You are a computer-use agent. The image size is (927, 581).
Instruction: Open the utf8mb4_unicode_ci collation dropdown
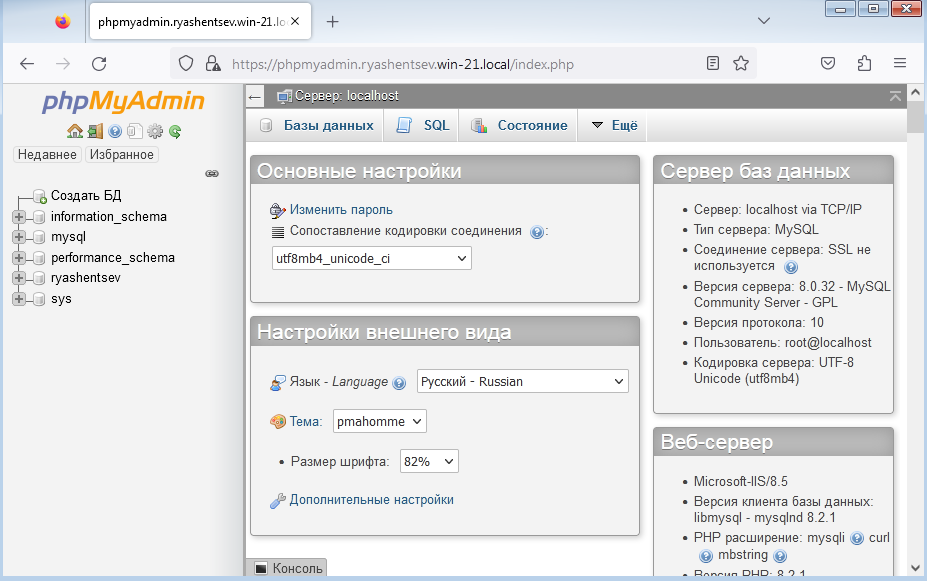point(372,258)
